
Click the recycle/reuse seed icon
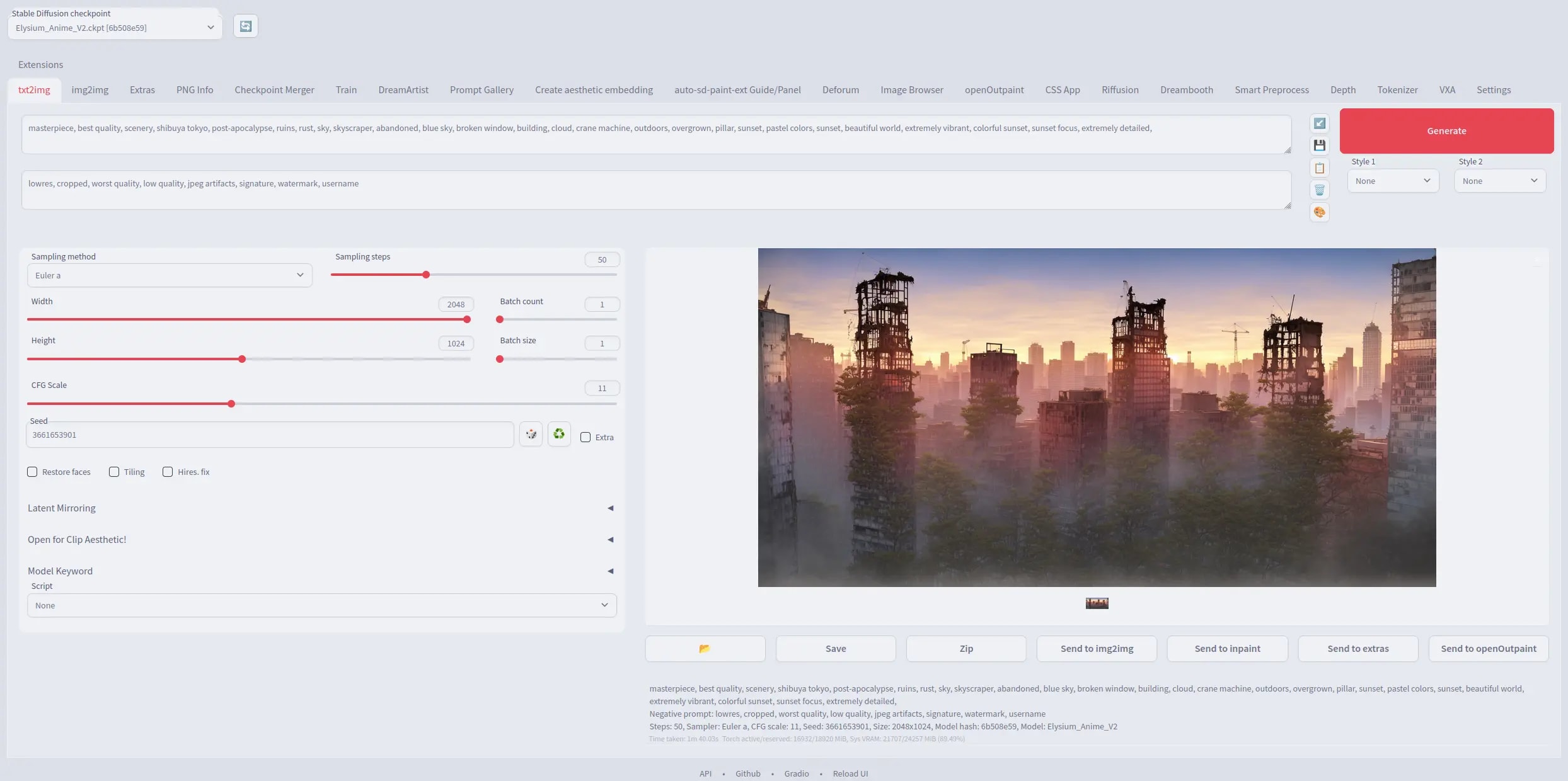click(x=559, y=434)
